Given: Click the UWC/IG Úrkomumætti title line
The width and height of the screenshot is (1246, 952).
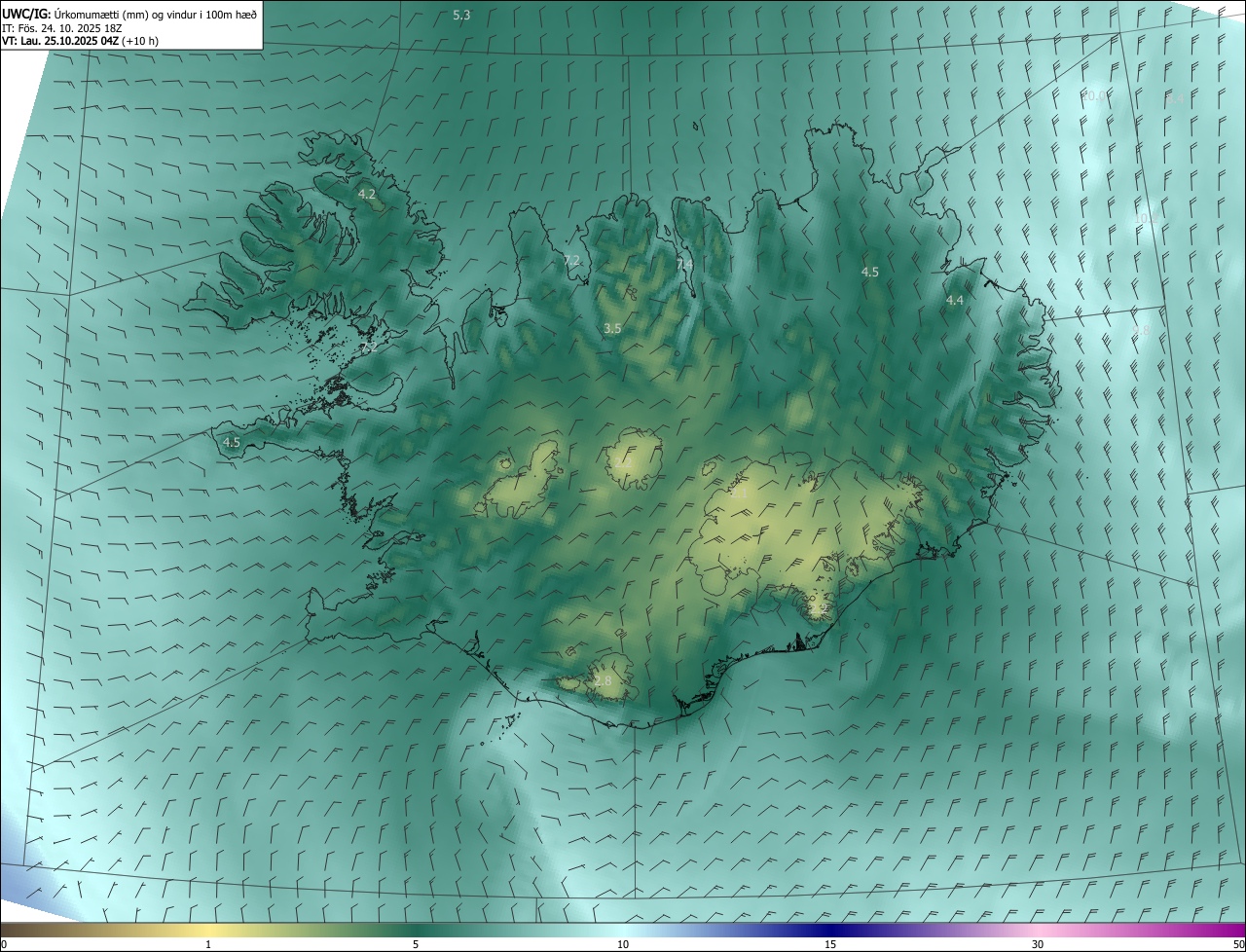Looking at the screenshot, I should (129, 14).
